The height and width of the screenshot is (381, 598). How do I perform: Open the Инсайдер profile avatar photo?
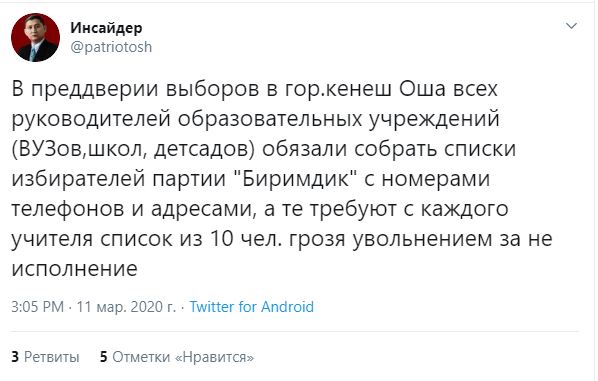(35, 37)
